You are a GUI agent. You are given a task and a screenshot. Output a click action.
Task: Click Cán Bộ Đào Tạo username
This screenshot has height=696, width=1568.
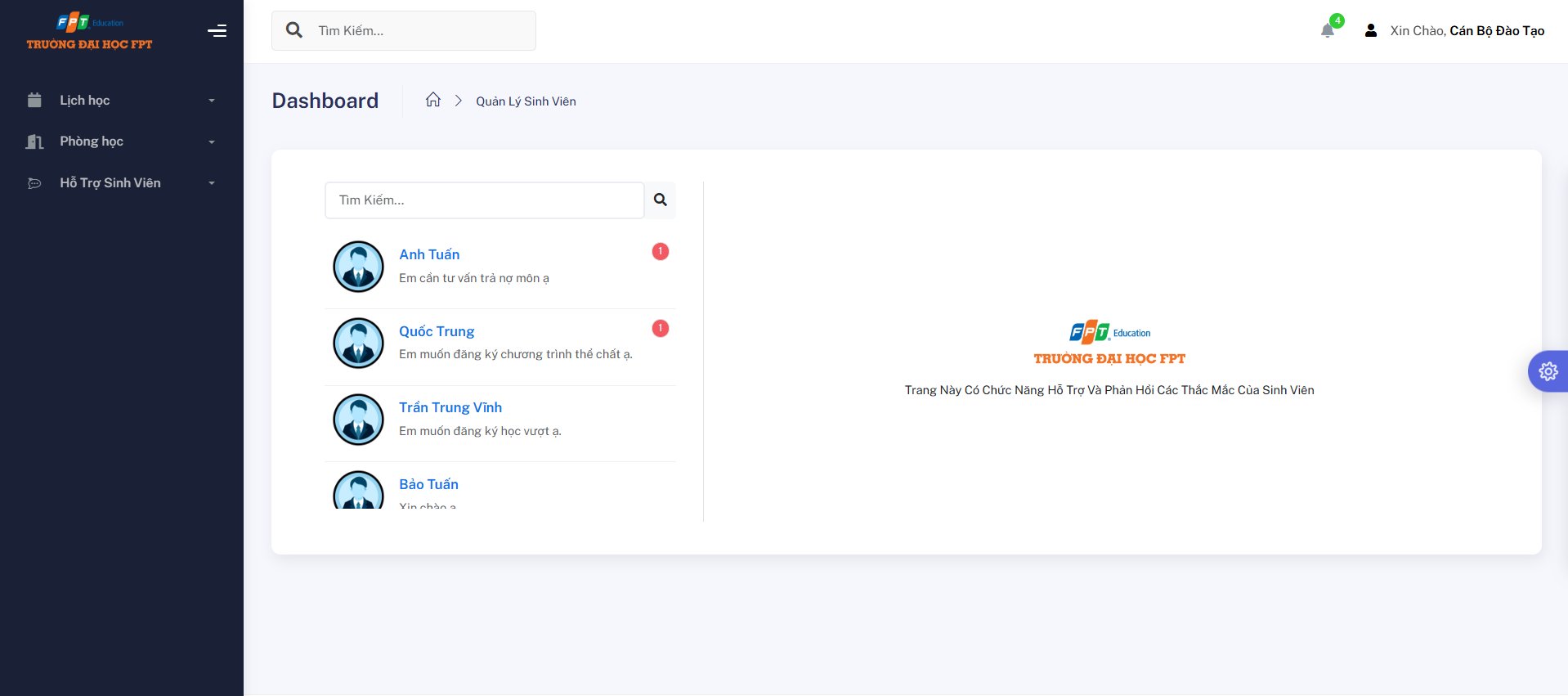click(1496, 31)
